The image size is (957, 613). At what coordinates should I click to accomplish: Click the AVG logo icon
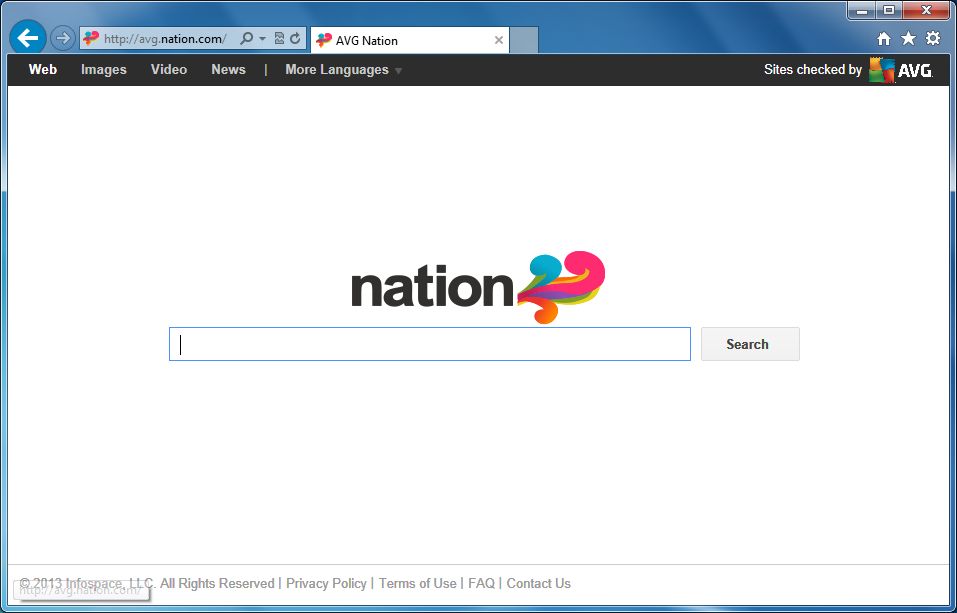pos(901,70)
